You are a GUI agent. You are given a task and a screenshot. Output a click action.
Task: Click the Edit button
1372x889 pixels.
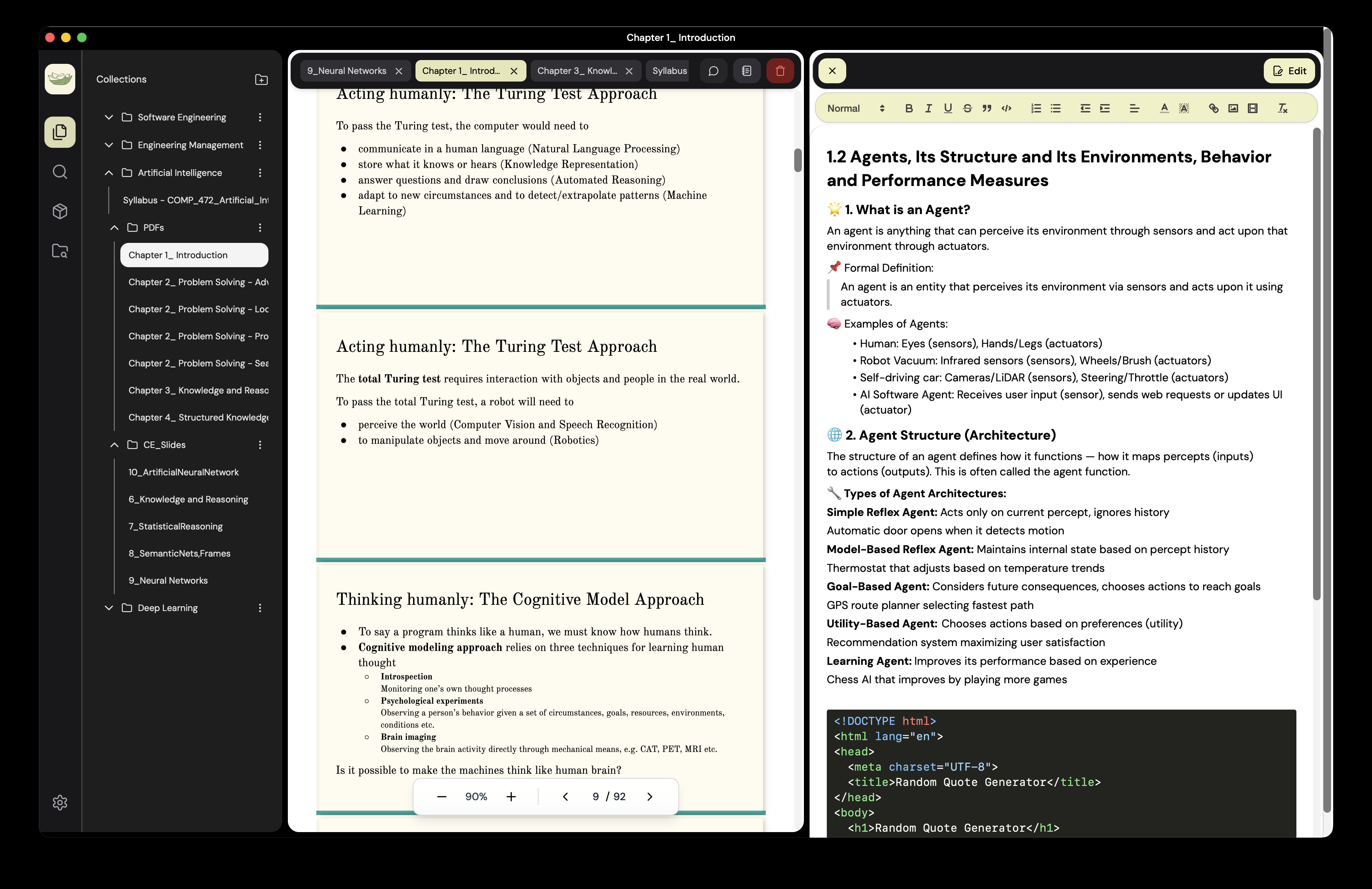pyautogui.click(x=1289, y=71)
